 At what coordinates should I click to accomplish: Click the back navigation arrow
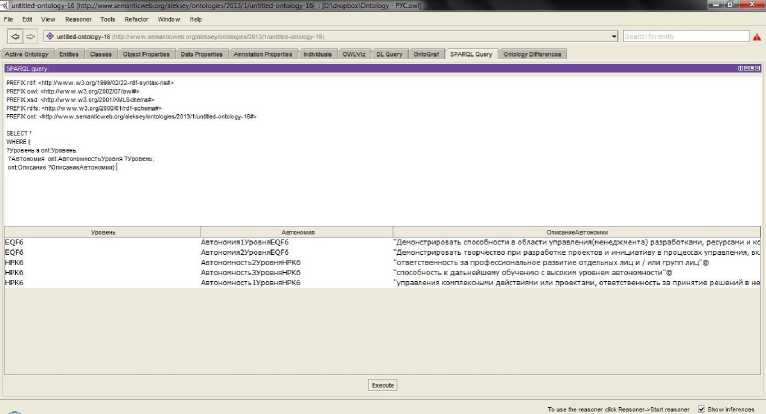tap(16, 37)
